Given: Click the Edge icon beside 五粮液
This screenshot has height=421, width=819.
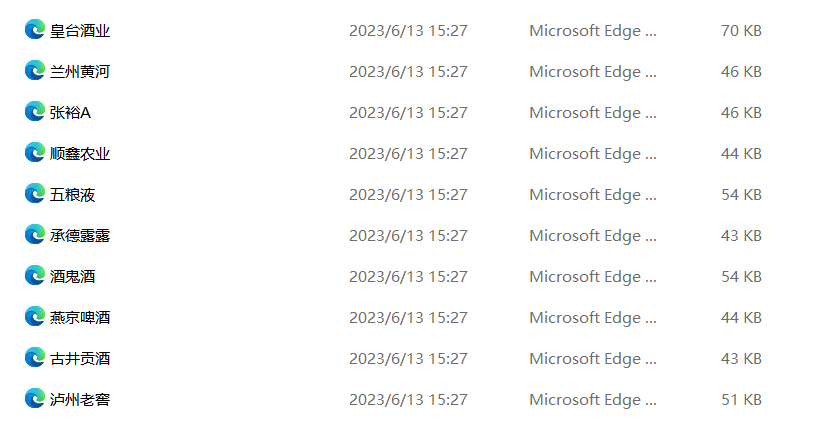Looking at the screenshot, I should [x=34, y=194].
